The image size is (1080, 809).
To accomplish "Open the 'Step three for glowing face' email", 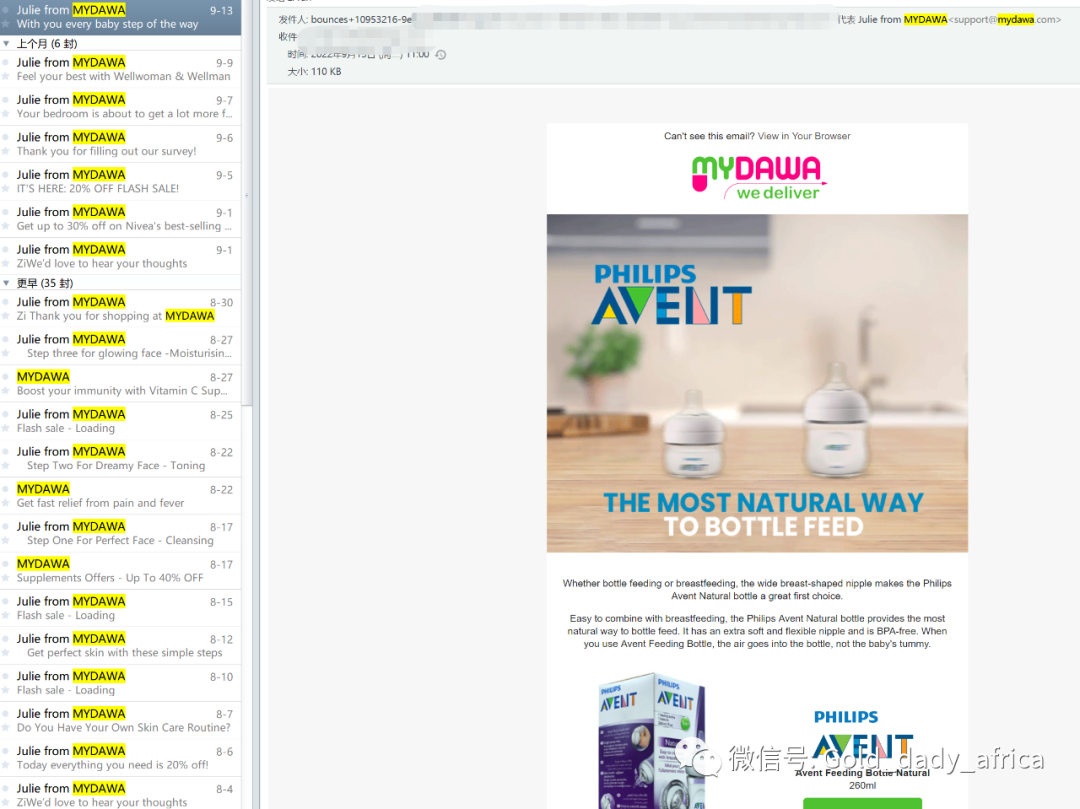I will pos(121,346).
